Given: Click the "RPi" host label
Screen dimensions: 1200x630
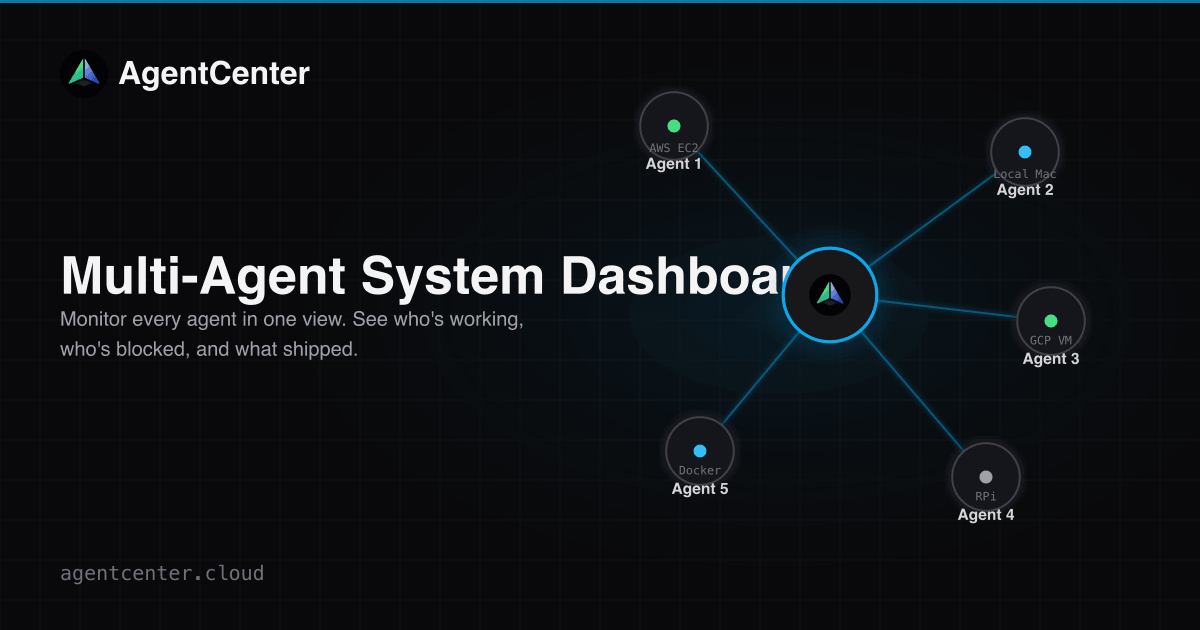Looking at the screenshot, I should (986, 496).
